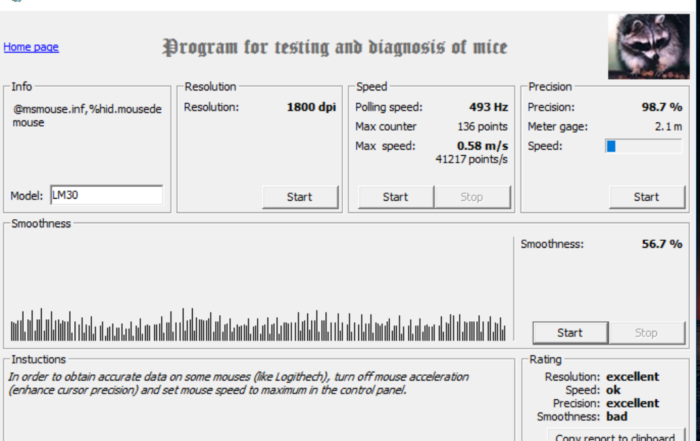The height and width of the screenshot is (441, 700).
Task: Start the Precision test
Action: pos(646,197)
